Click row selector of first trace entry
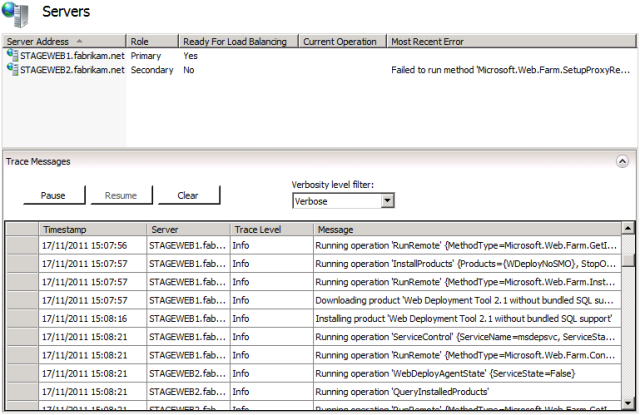The height and width of the screenshot is (415, 640). [21, 246]
